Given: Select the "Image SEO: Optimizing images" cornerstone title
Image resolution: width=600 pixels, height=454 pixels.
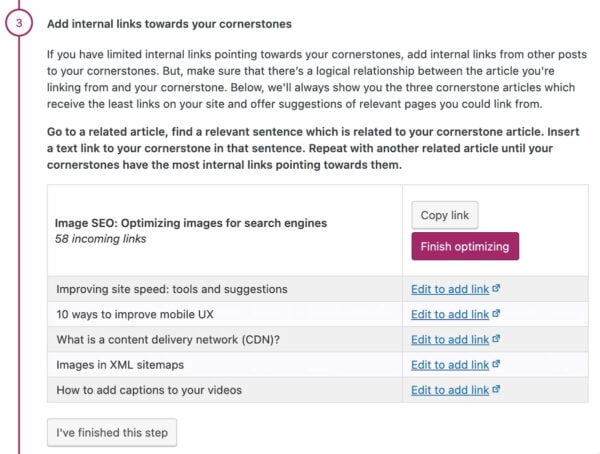Looking at the screenshot, I should point(191,223).
